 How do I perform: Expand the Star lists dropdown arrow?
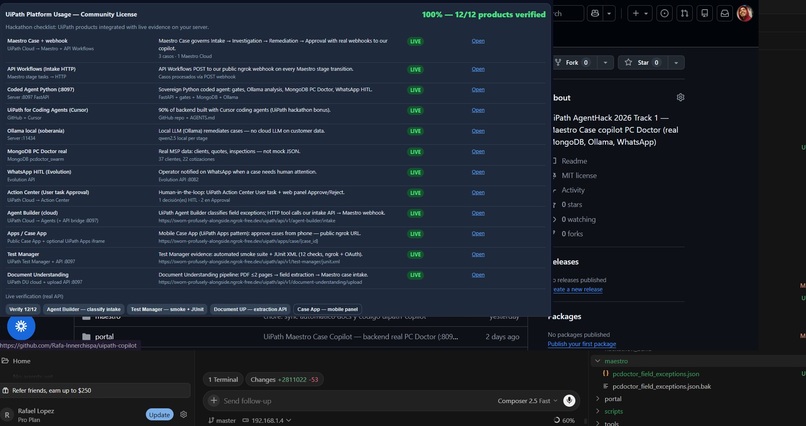676,62
